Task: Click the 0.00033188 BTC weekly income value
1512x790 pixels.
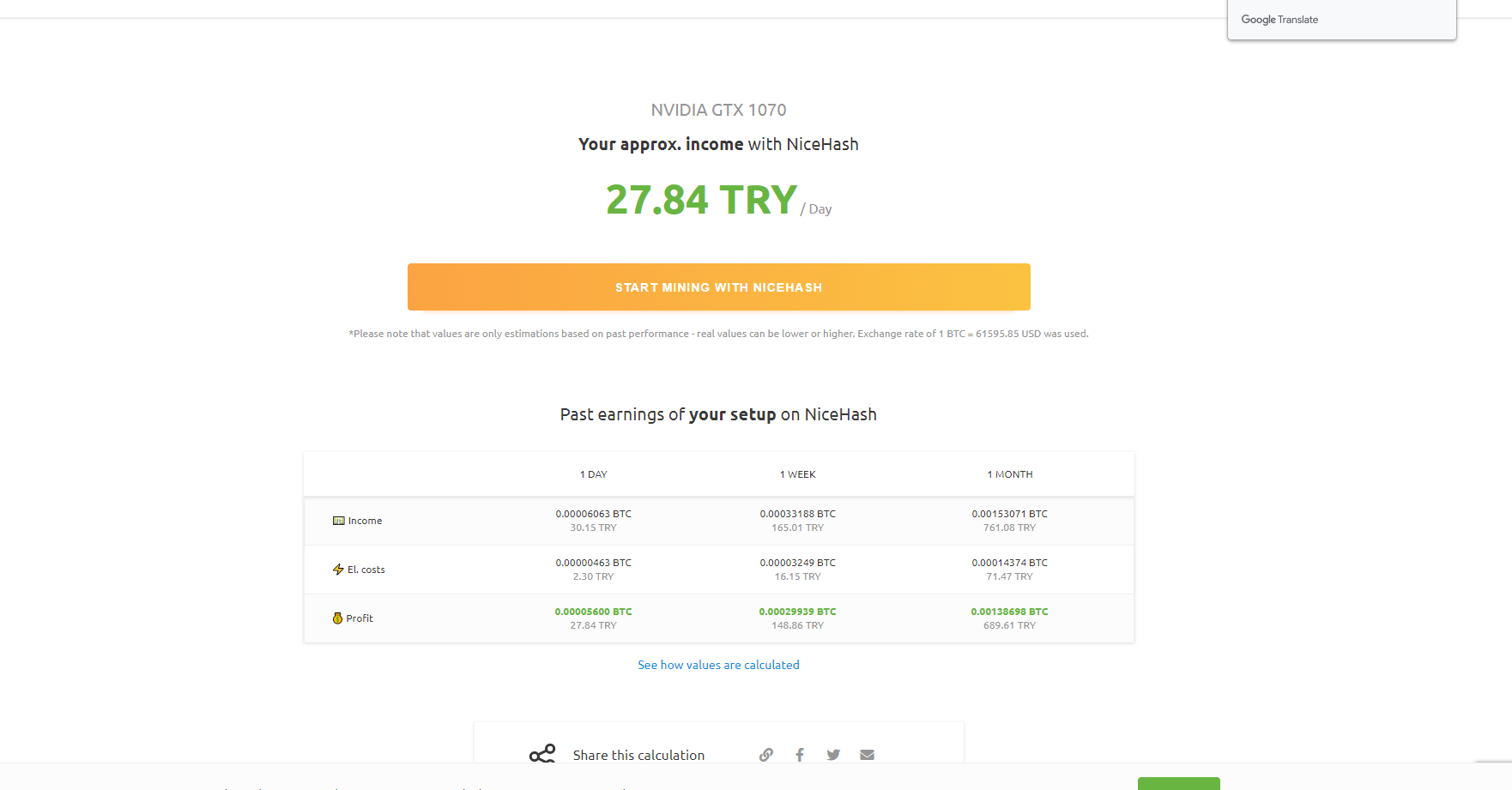Action: (x=798, y=514)
